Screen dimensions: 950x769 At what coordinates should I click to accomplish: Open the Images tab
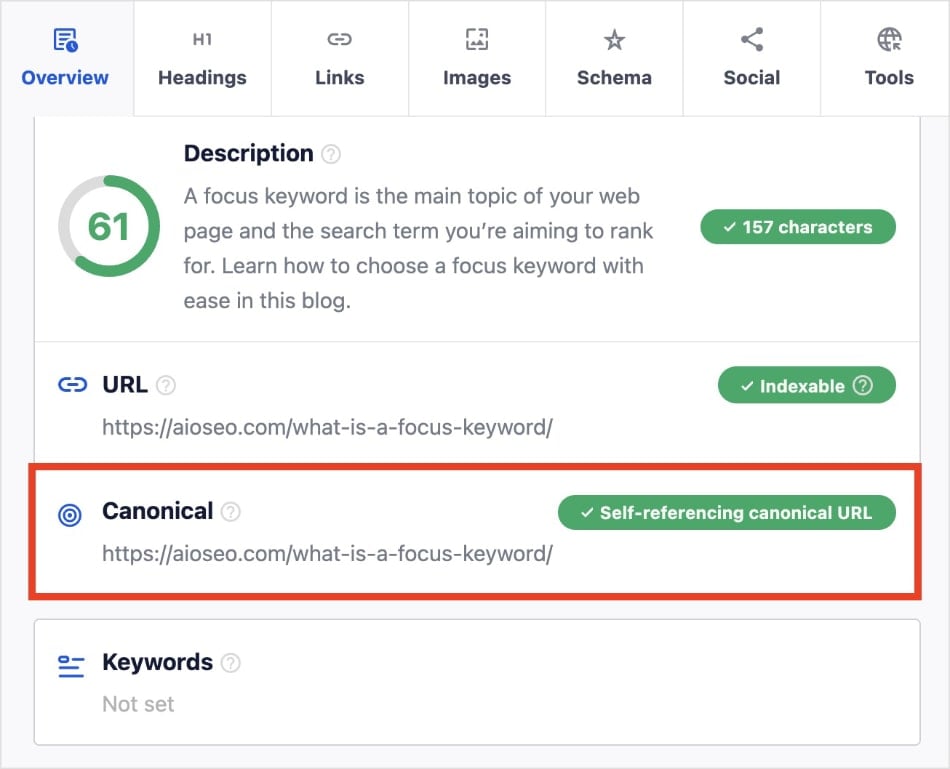(x=477, y=58)
